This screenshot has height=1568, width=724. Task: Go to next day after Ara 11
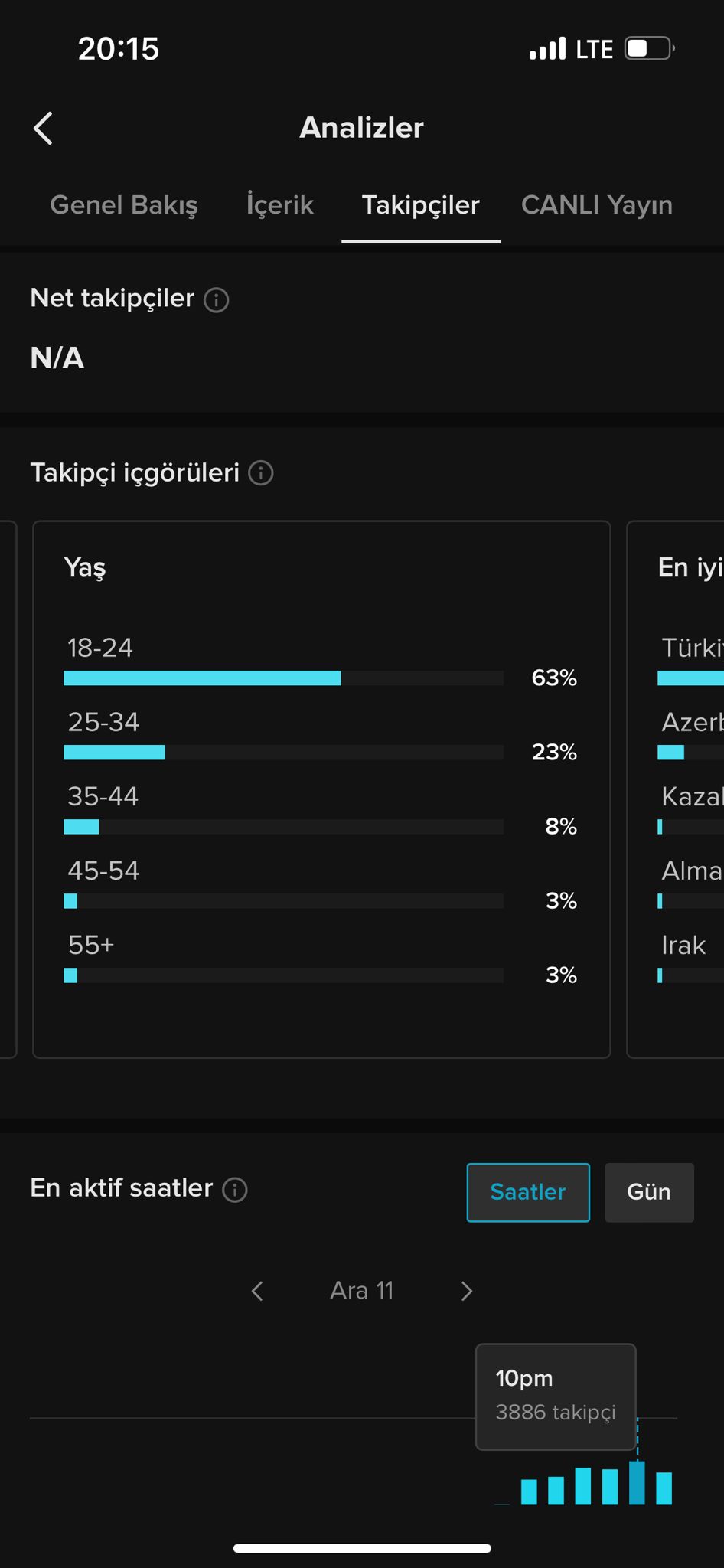pyautogui.click(x=467, y=1292)
